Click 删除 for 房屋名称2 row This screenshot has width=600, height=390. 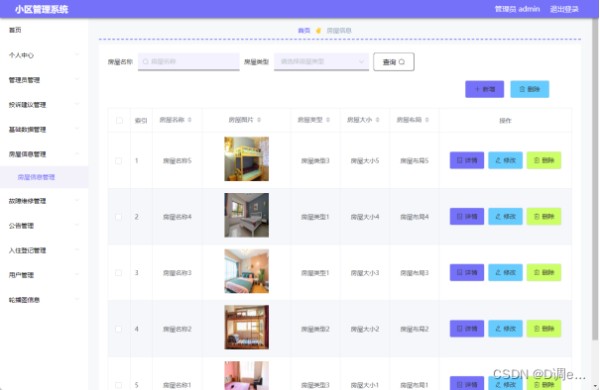coord(544,329)
